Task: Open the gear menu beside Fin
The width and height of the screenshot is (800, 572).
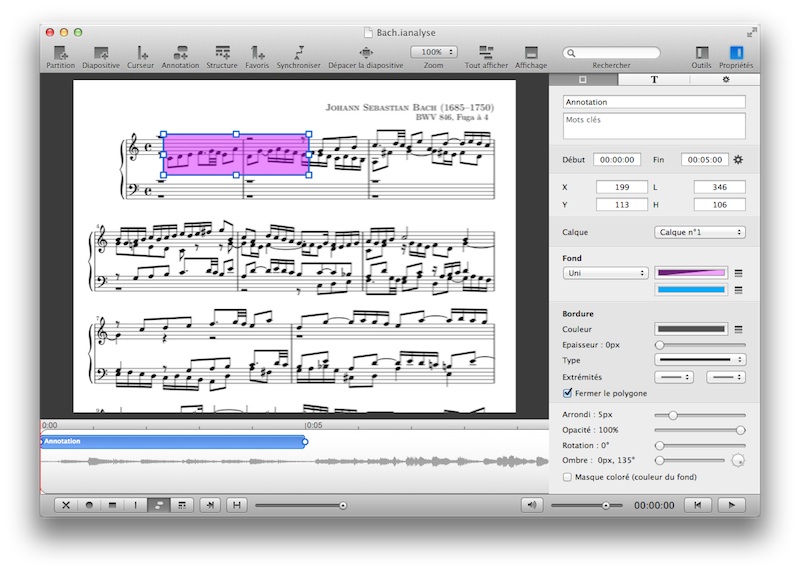Action: pyautogui.click(x=738, y=160)
